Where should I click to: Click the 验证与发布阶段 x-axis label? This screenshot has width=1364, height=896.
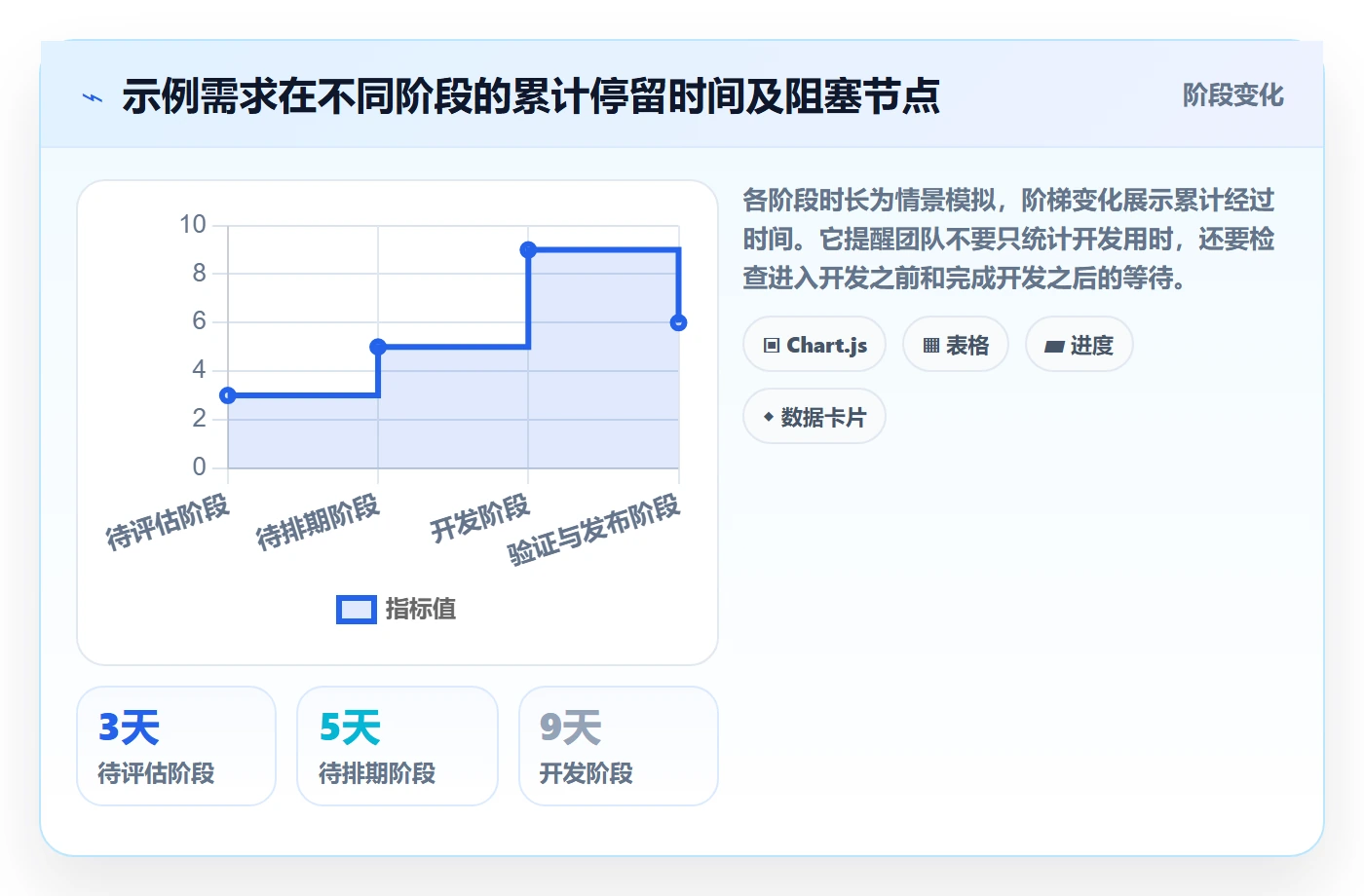tap(593, 530)
